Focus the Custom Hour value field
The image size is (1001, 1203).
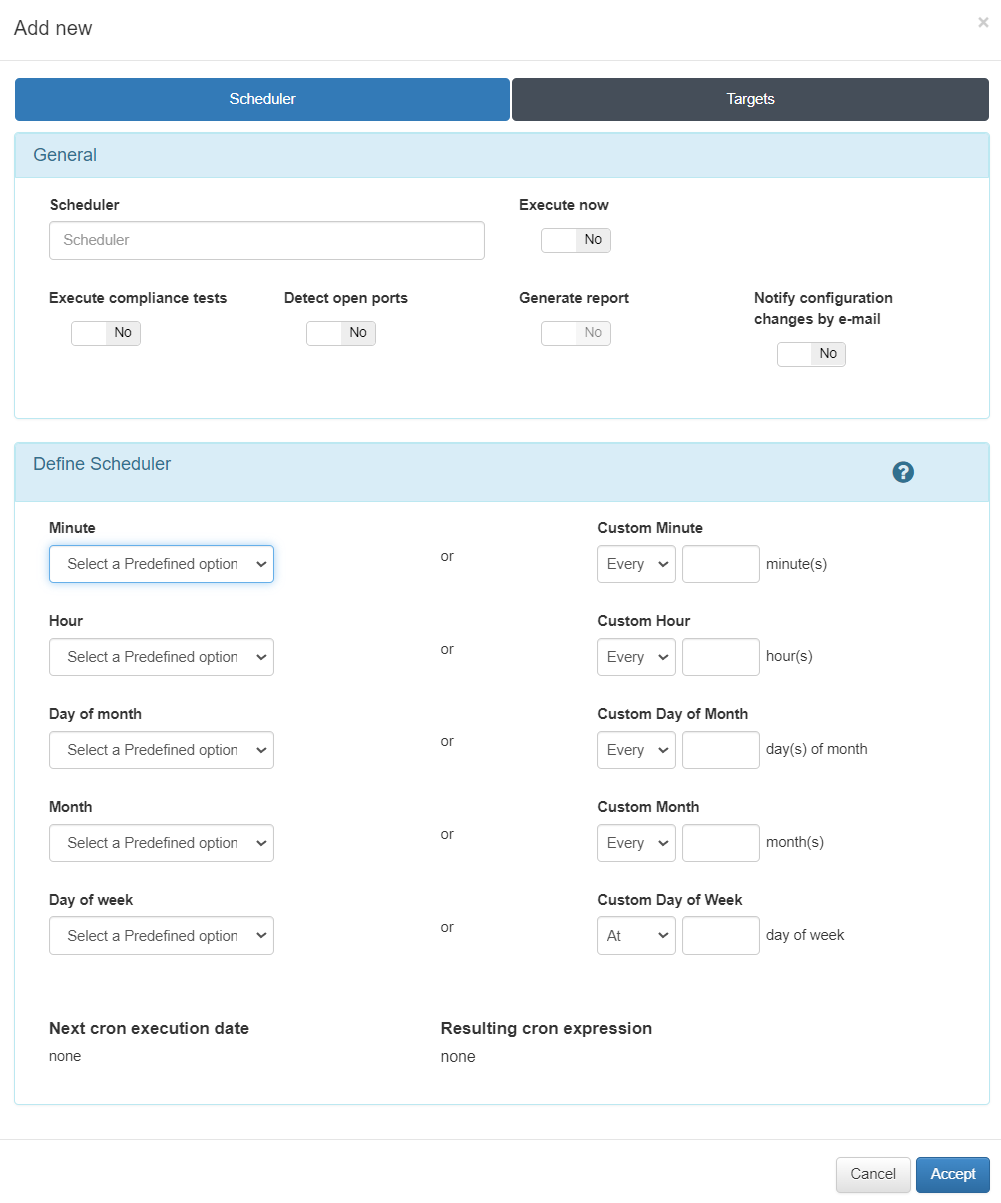point(720,657)
